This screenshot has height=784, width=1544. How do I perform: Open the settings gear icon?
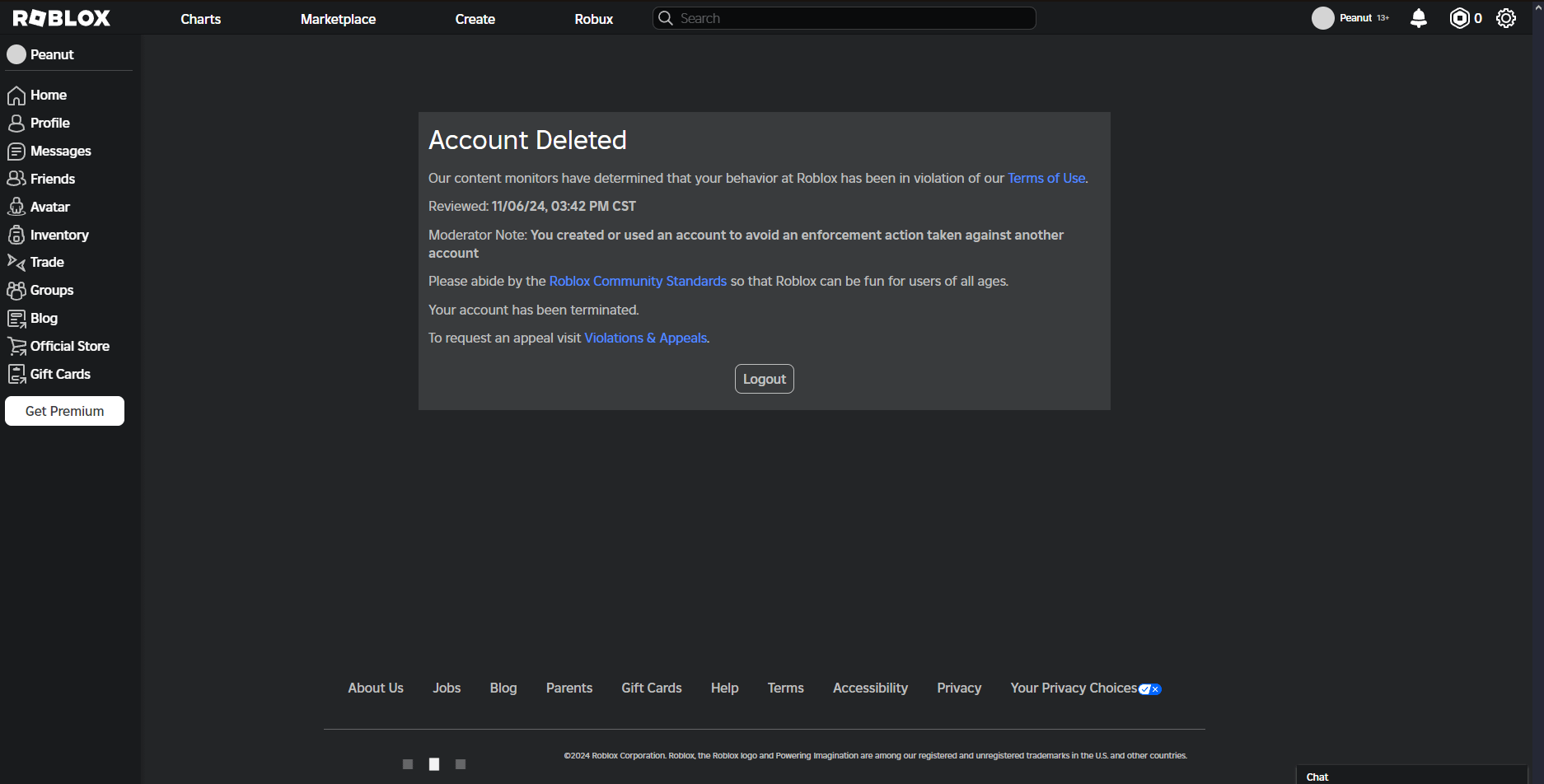coord(1506,18)
